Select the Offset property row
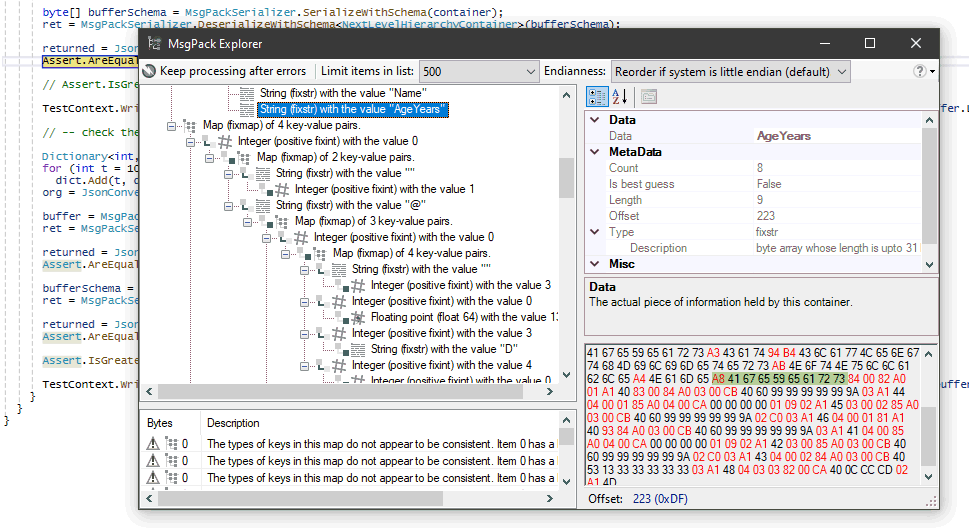 click(753, 216)
